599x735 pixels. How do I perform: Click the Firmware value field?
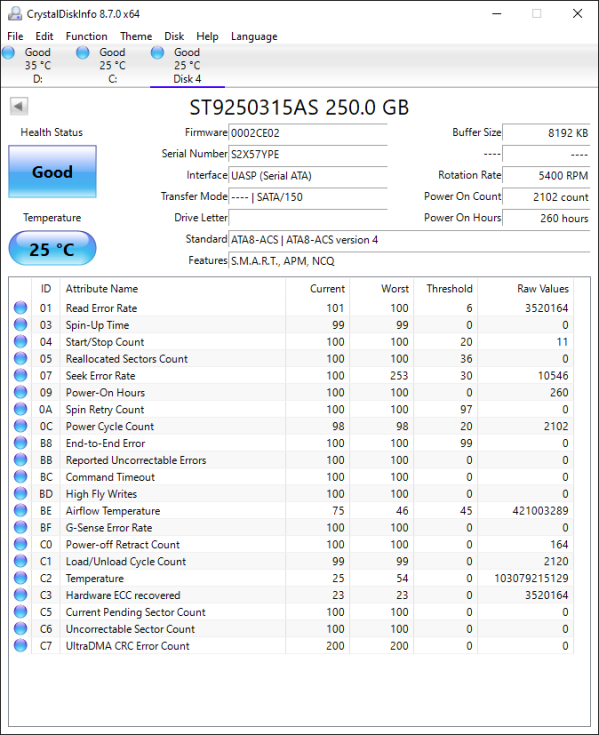[307, 133]
